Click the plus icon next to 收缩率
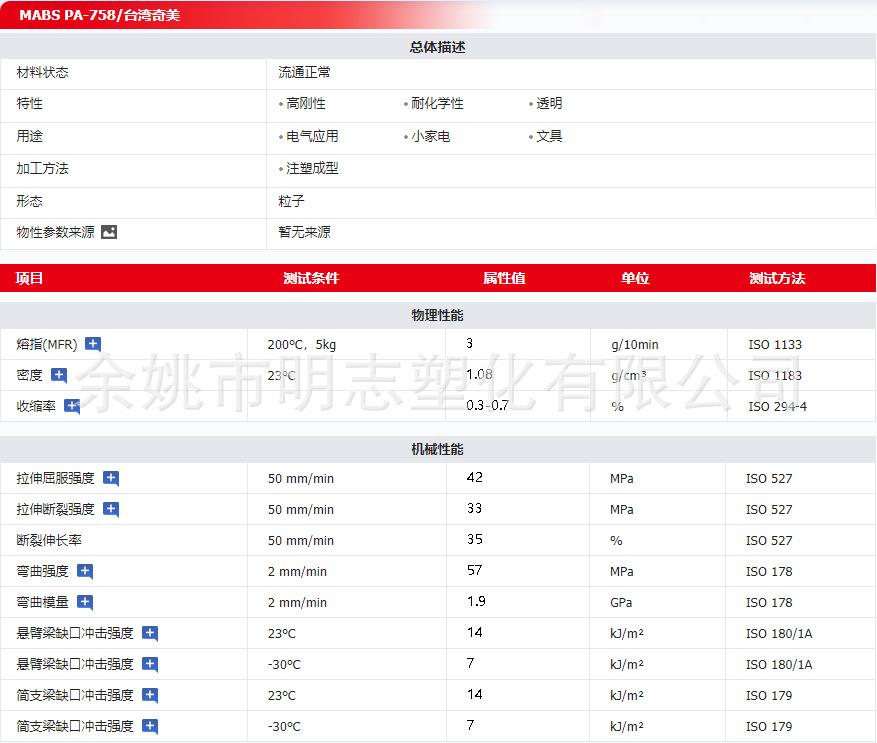877x743 pixels. click(72, 406)
